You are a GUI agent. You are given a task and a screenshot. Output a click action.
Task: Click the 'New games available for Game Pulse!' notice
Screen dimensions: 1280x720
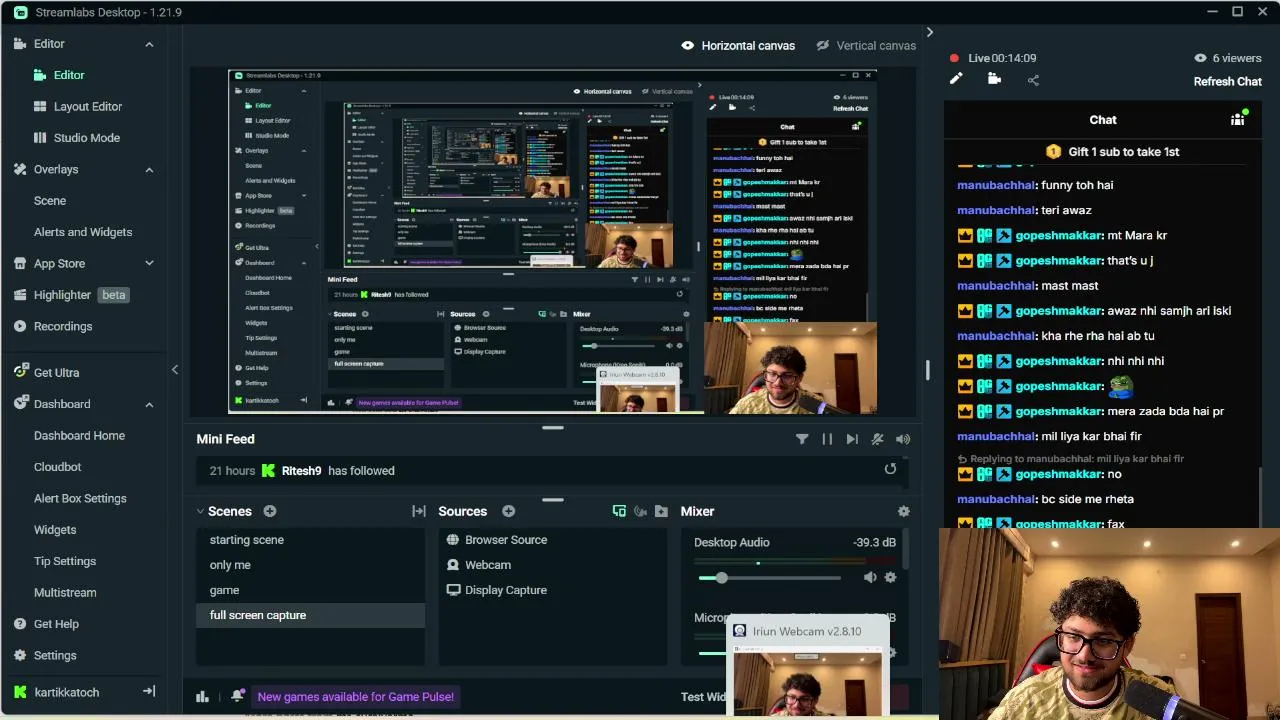pos(355,697)
